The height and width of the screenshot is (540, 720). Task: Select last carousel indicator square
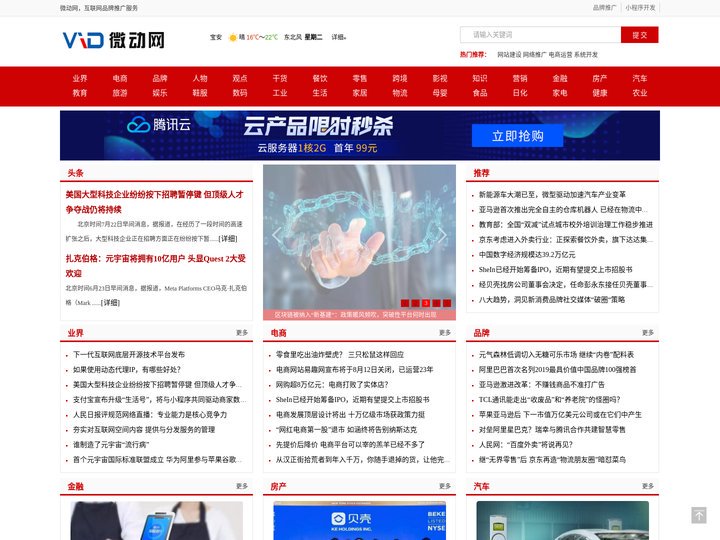(447, 303)
